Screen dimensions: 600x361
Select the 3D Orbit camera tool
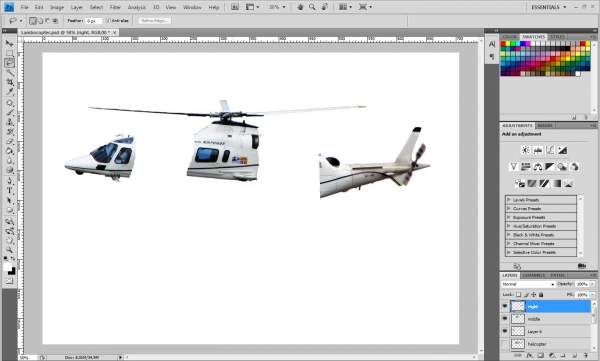click(10, 231)
